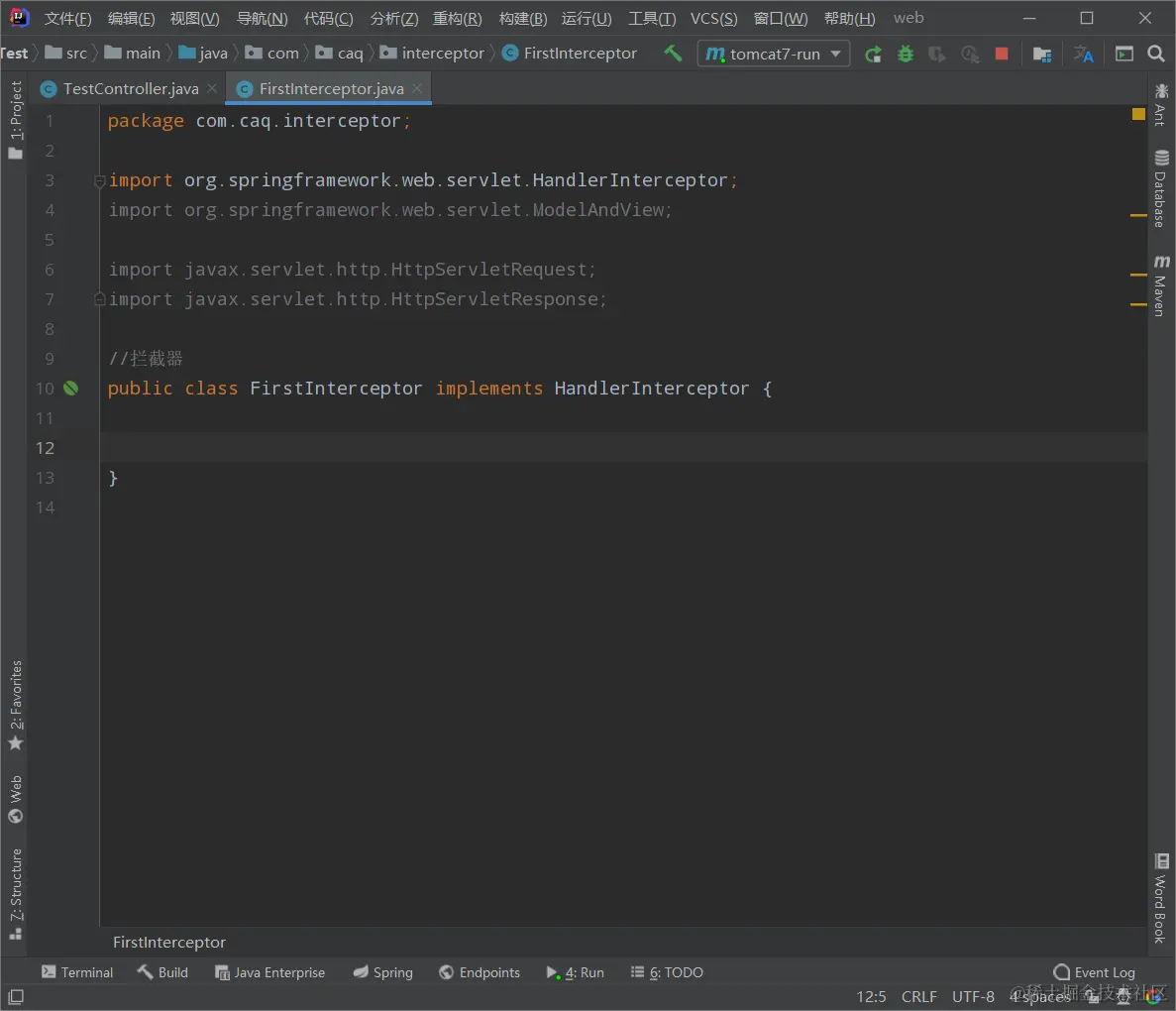Viewport: 1176px width, 1011px height.
Task: Click the java breadcrumb folder
Action: [203, 54]
